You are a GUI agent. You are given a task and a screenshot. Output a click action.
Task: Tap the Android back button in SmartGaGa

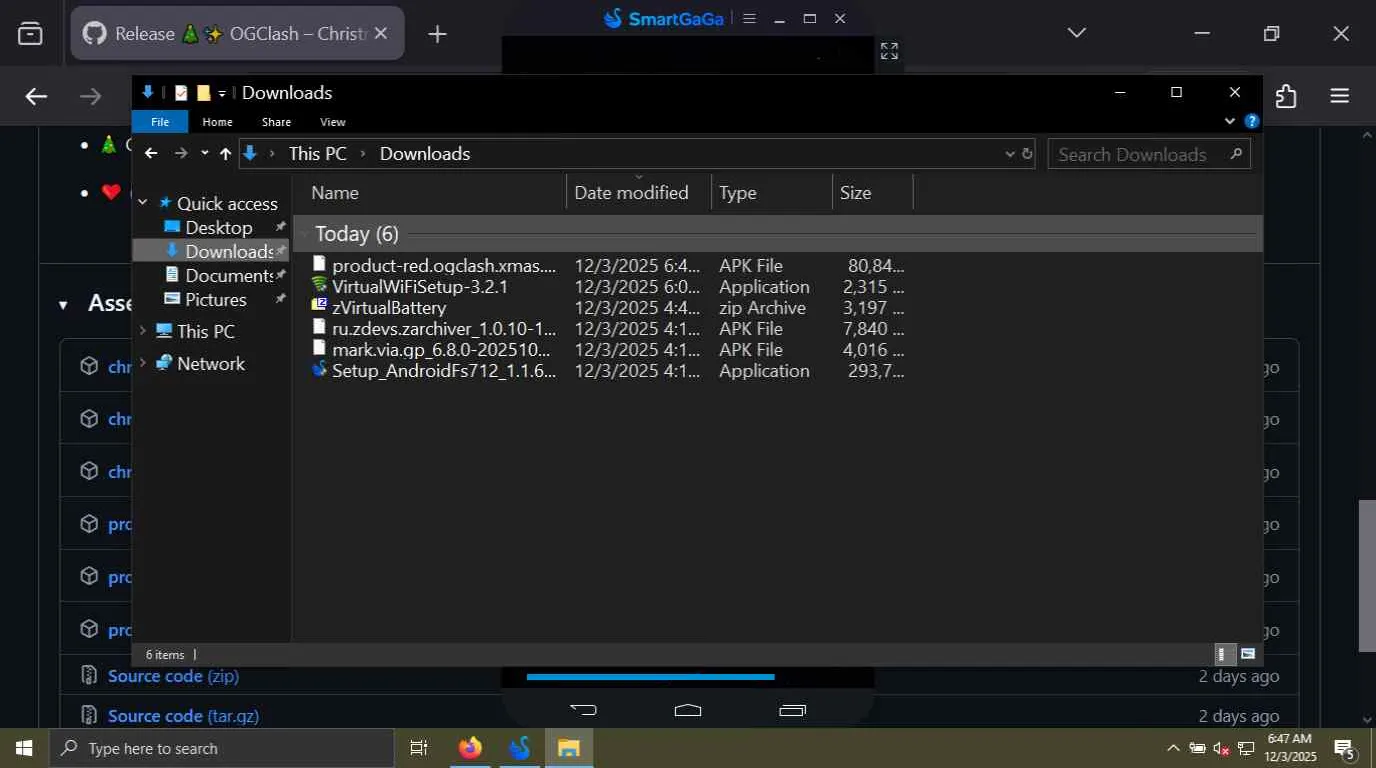click(x=583, y=710)
